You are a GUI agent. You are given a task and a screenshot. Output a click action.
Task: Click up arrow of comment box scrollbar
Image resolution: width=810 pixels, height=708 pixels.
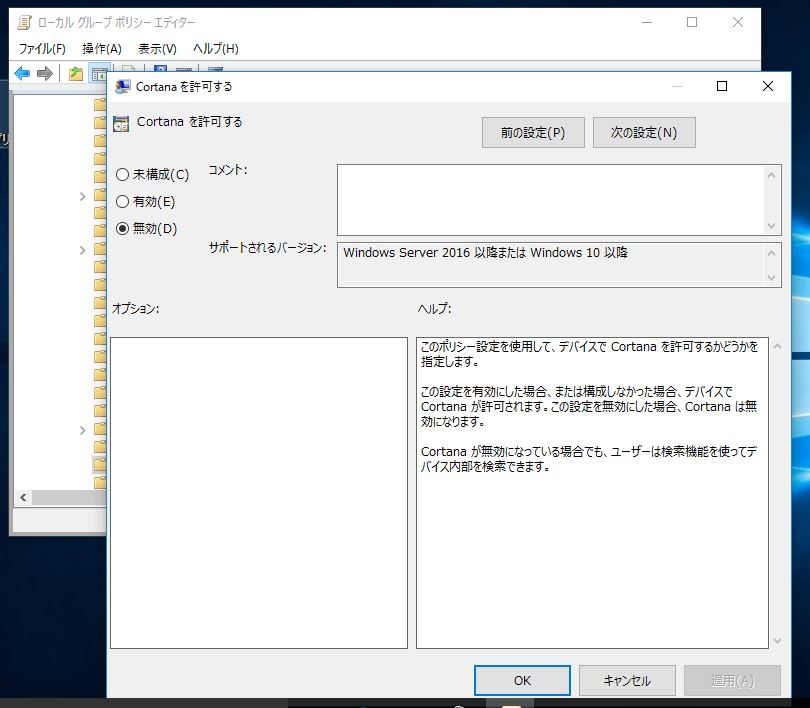click(x=771, y=175)
